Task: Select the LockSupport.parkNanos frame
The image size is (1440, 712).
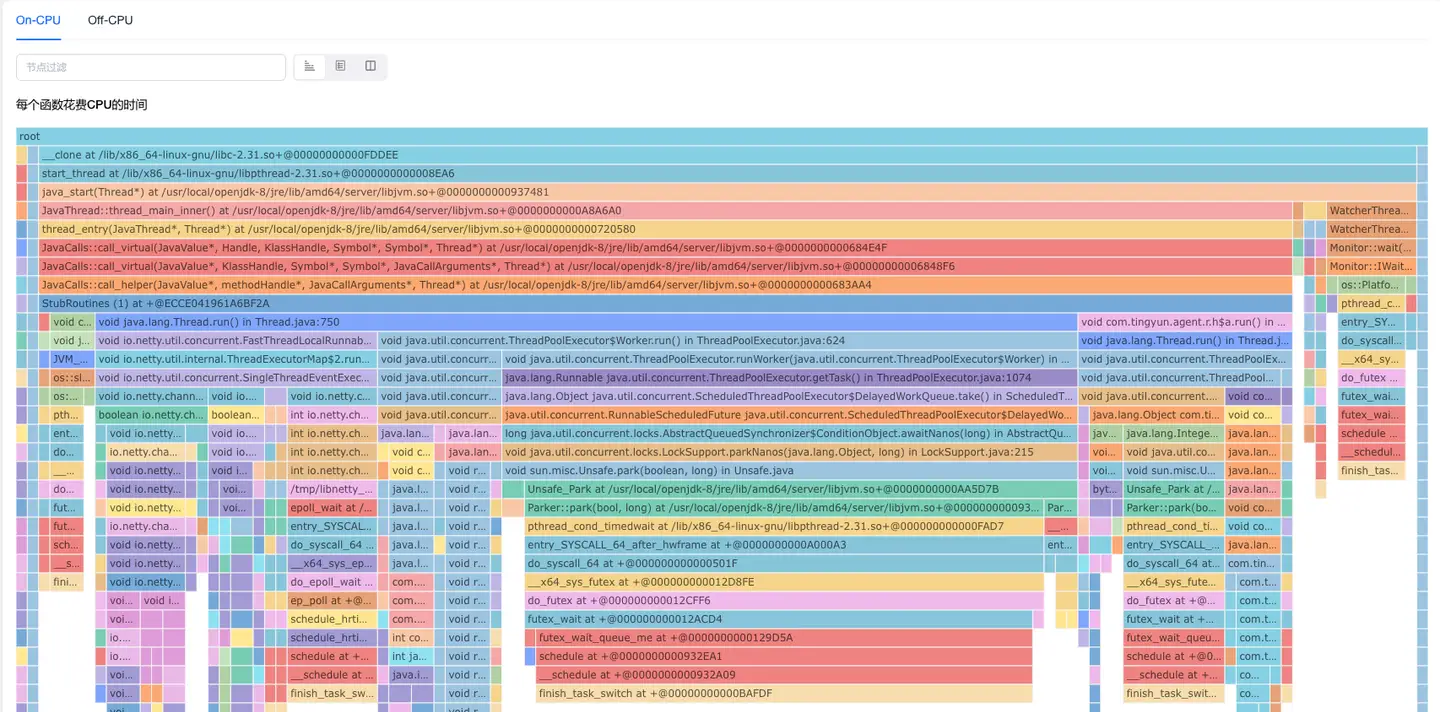Action: coord(789,452)
